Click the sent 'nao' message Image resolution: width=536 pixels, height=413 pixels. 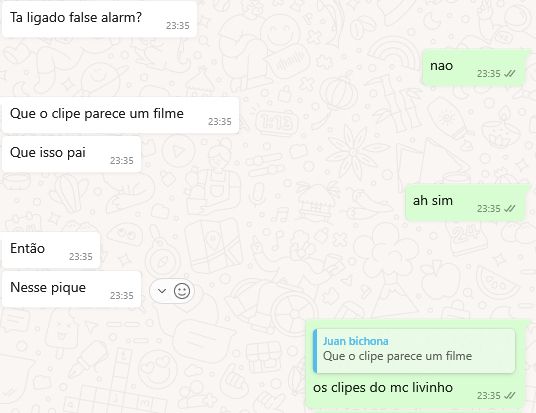[x=473, y=67]
